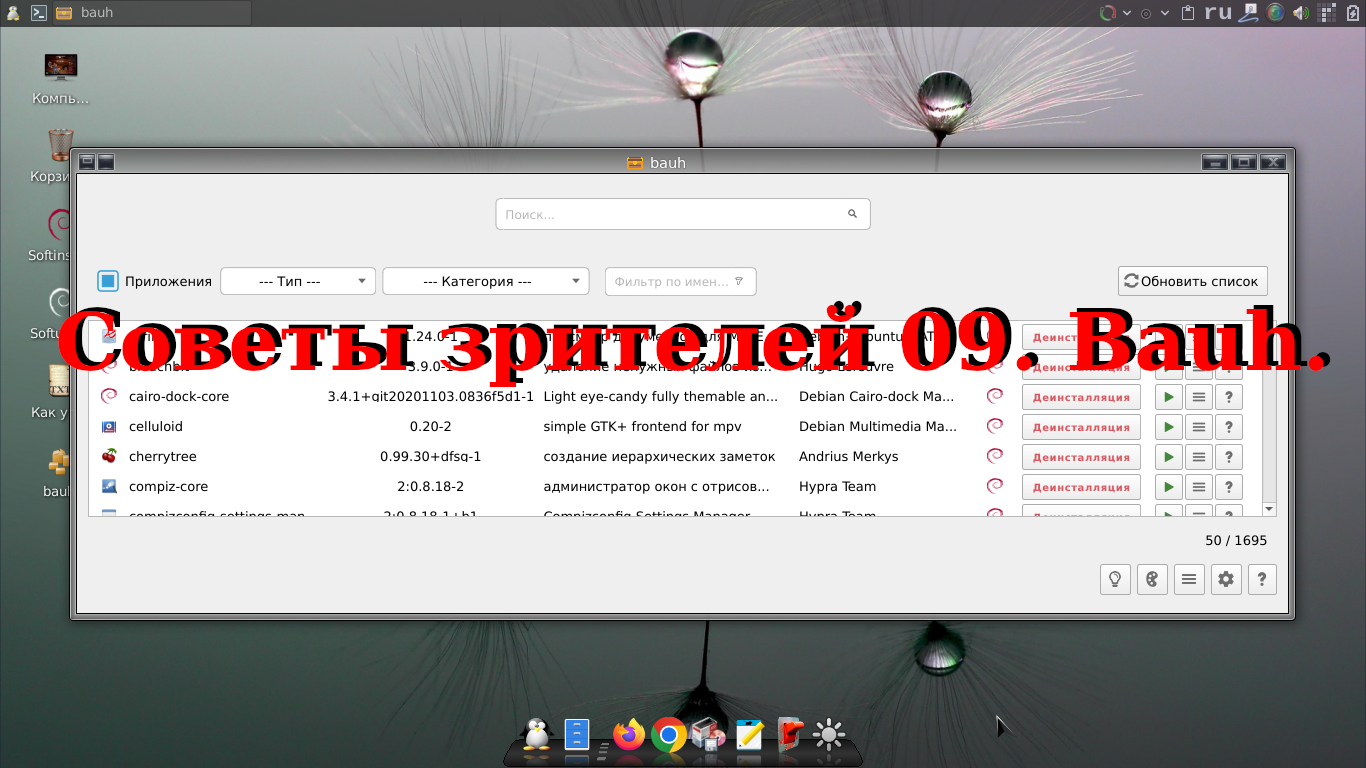This screenshot has width=1366, height=768.
Task: Click the volume speaker tray icon
Action: 1301,13
